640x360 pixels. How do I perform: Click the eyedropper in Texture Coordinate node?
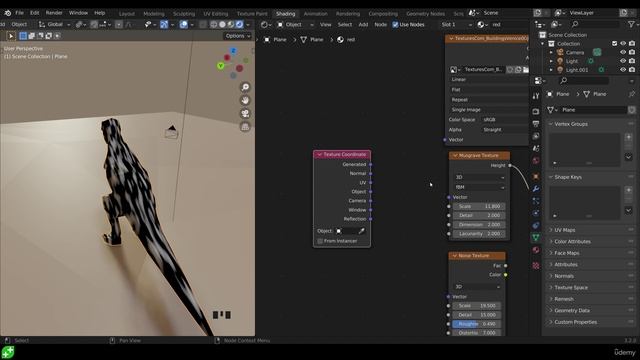click(361, 231)
